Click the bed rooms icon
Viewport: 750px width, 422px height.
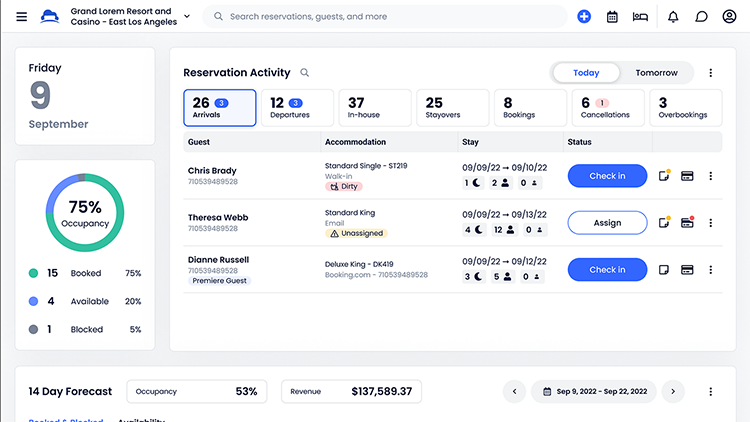641,17
